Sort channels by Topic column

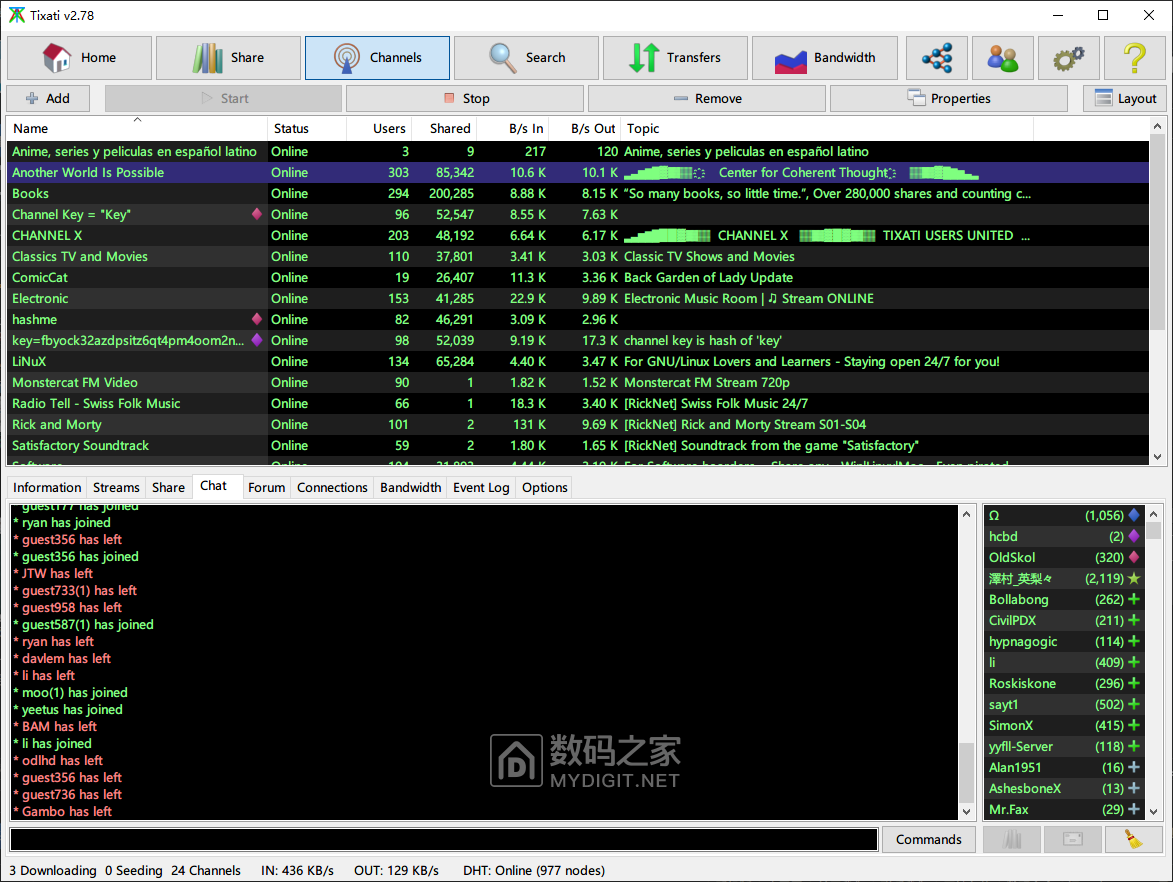(x=827, y=128)
